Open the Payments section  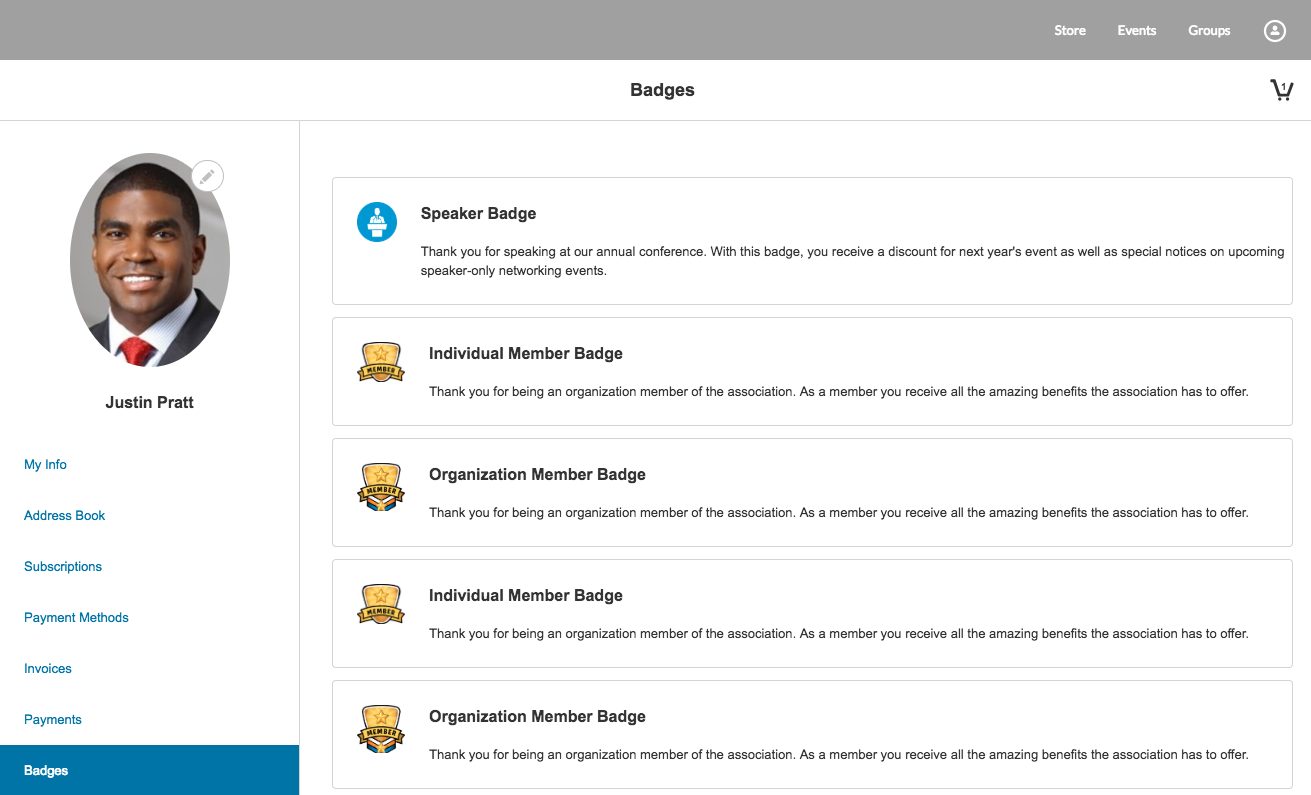coord(52,719)
